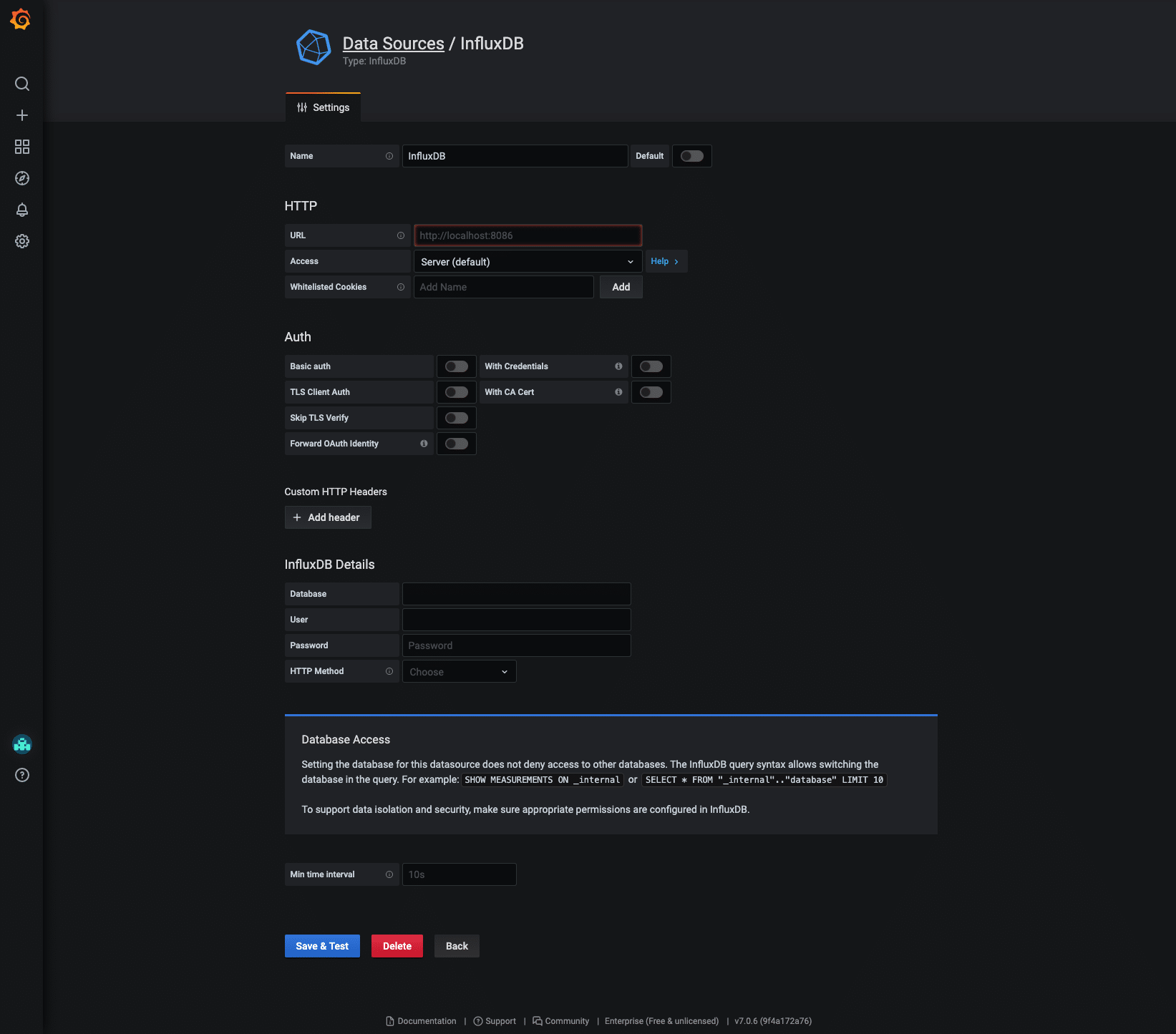
Task: Open the Dashboards menu icon
Action: coord(21,147)
